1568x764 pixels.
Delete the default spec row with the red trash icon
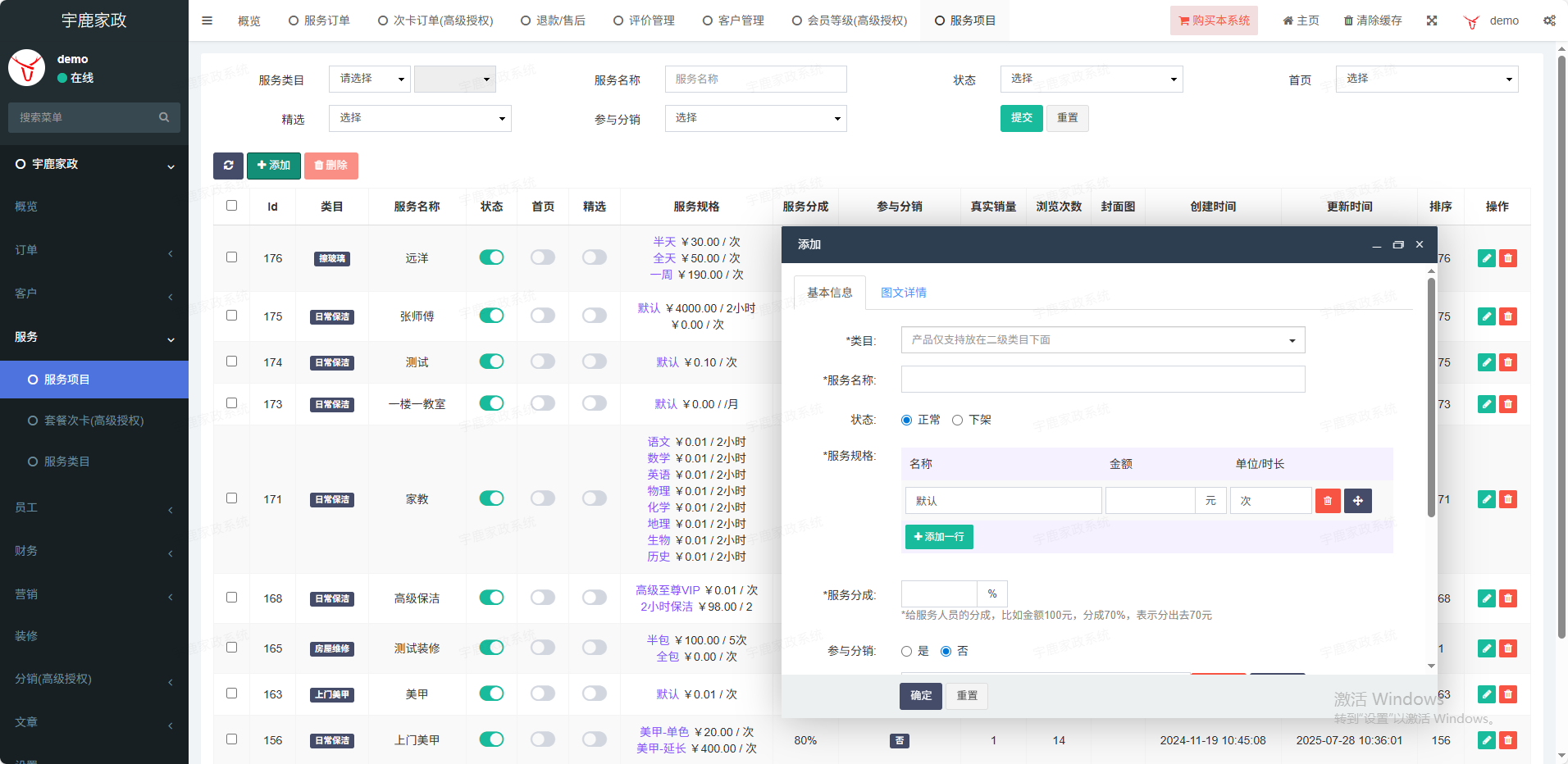(1328, 501)
